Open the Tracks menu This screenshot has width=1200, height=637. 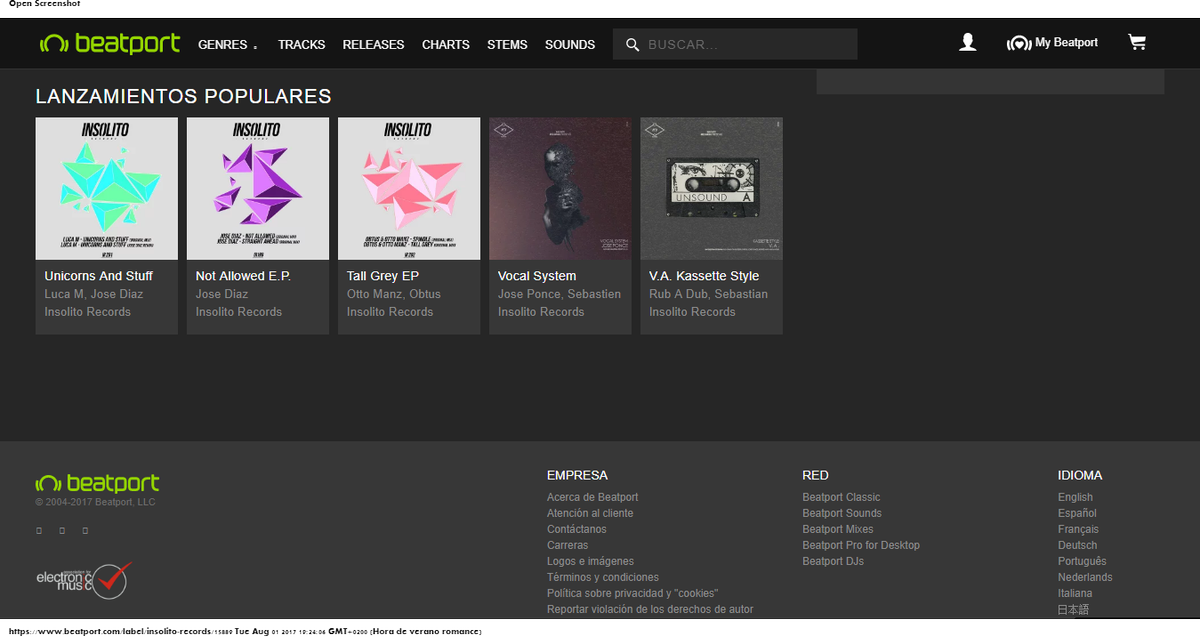click(301, 44)
